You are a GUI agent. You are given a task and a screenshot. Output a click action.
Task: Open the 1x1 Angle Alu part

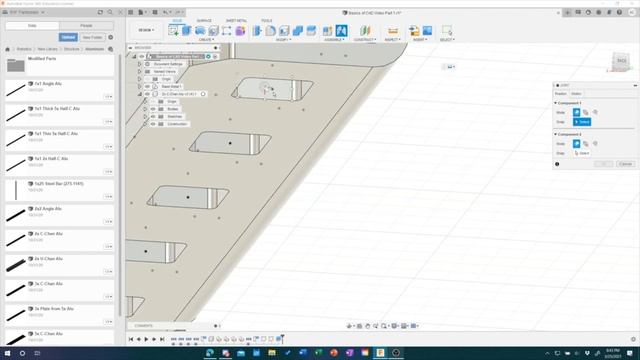point(60,90)
